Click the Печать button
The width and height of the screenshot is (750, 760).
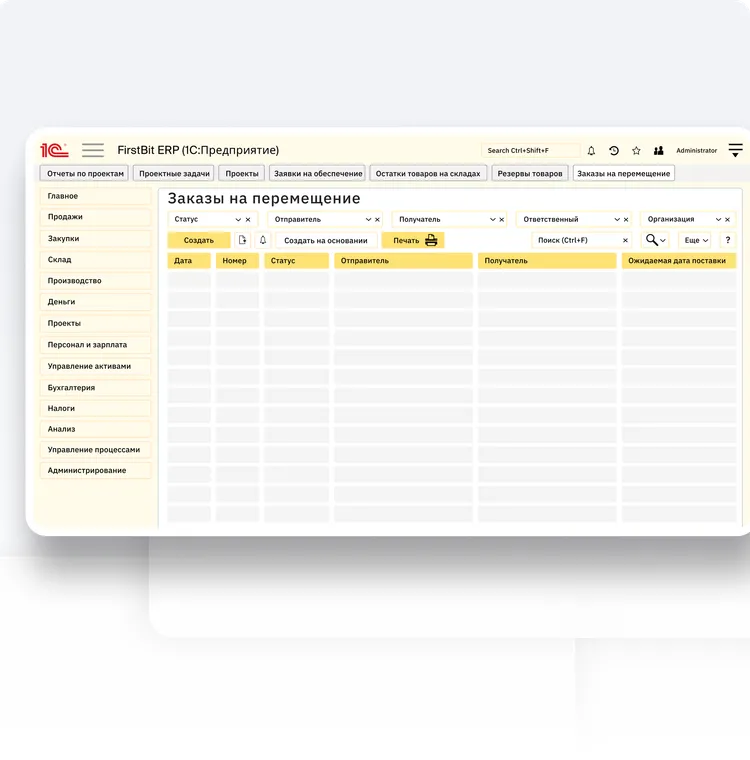click(x=413, y=240)
